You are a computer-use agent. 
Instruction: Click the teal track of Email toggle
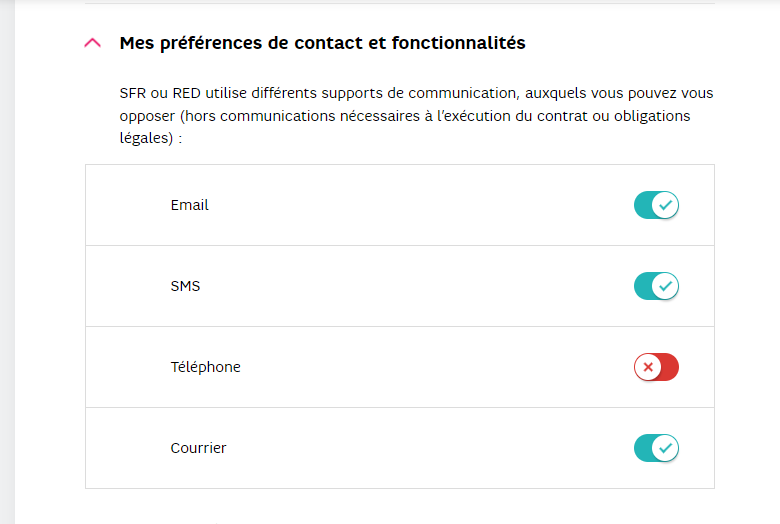pos(641,205)
